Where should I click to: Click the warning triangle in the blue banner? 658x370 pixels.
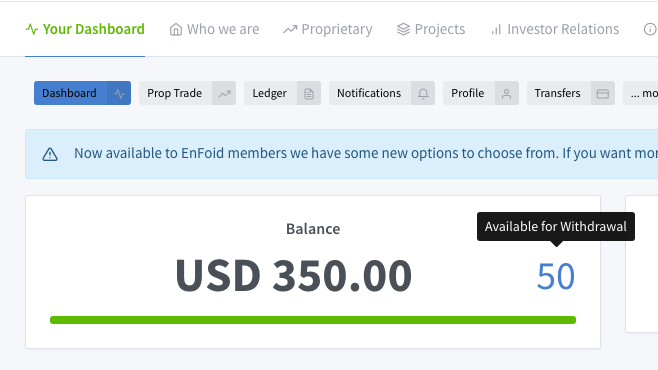[x=50, y=154]
